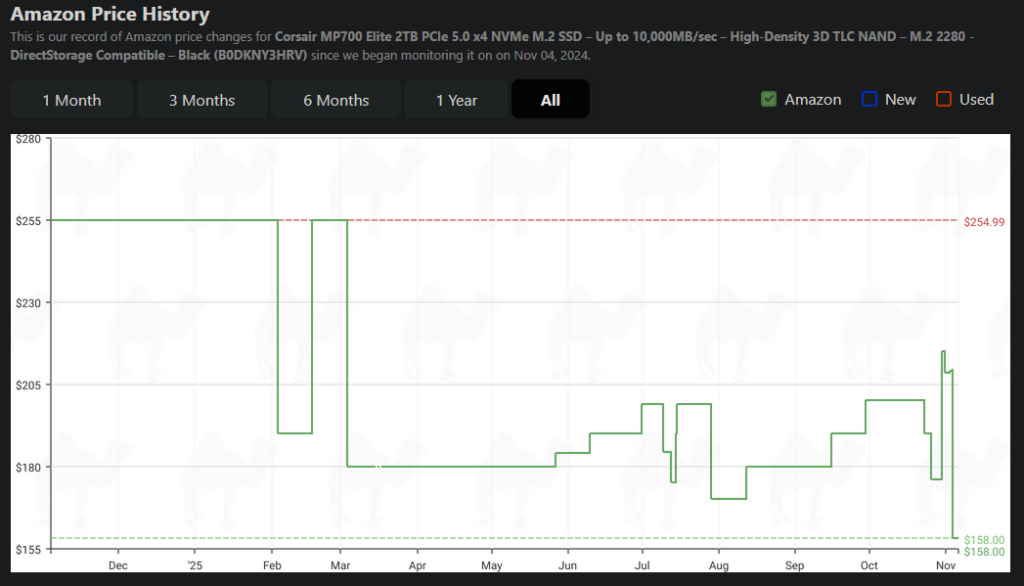Click the $280 y-axis label

[27, 138]
